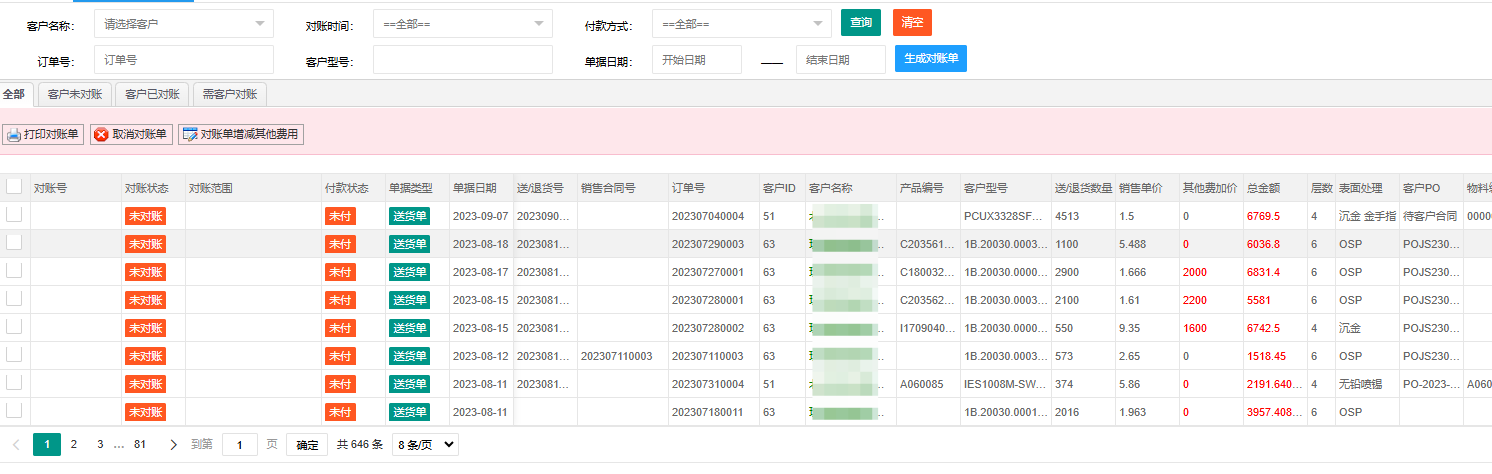Go to next page using right arrow
Screen dimensions: 1492x474
point(173,445)
